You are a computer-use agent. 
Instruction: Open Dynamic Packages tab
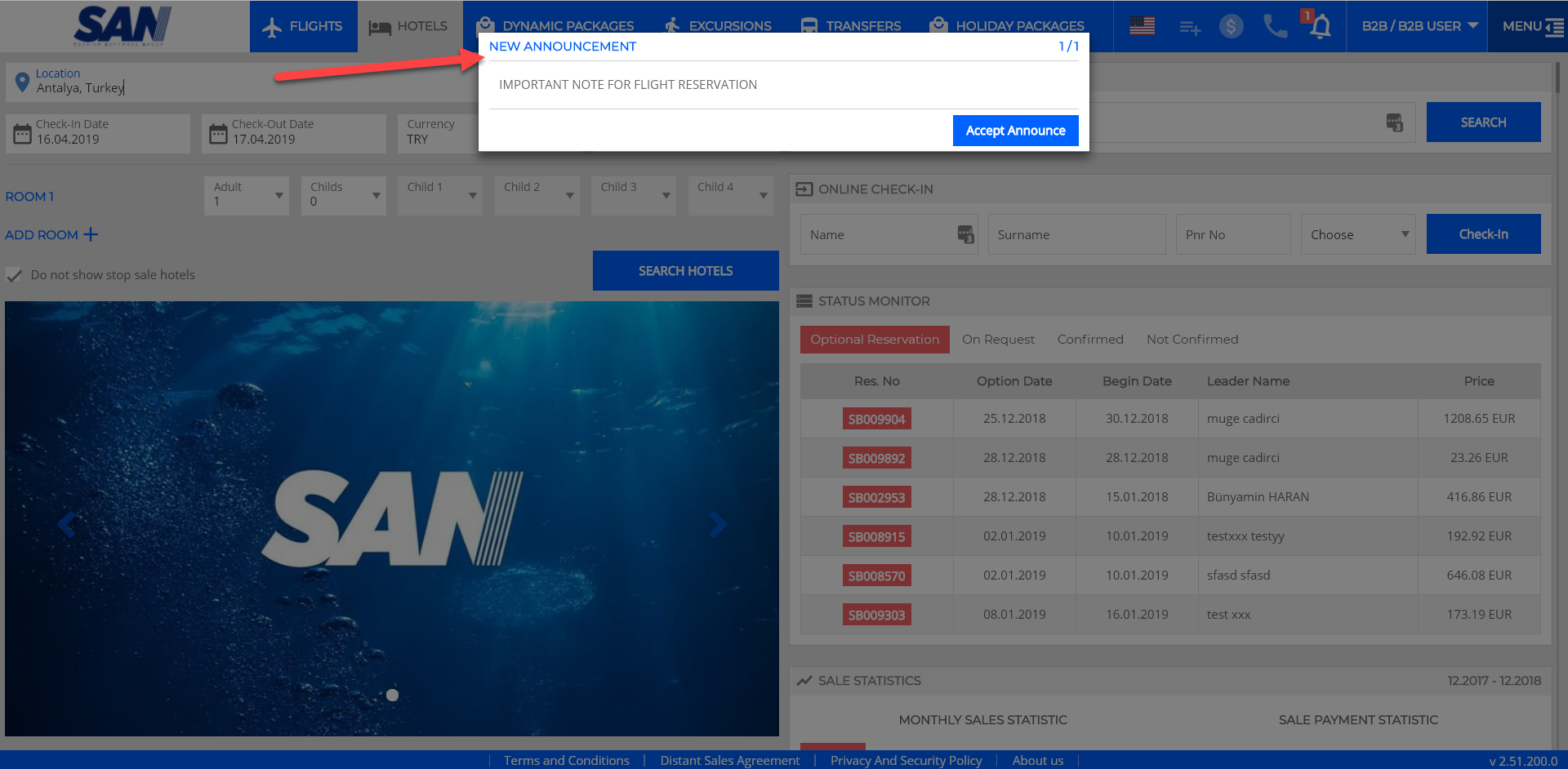click(555, 26)
